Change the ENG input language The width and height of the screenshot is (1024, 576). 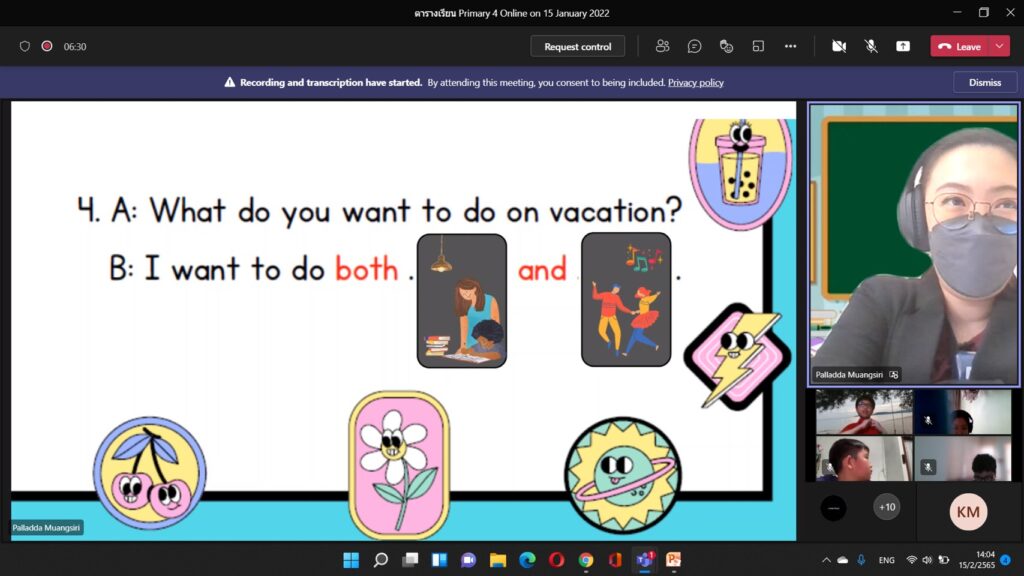(x=886, y=560)
